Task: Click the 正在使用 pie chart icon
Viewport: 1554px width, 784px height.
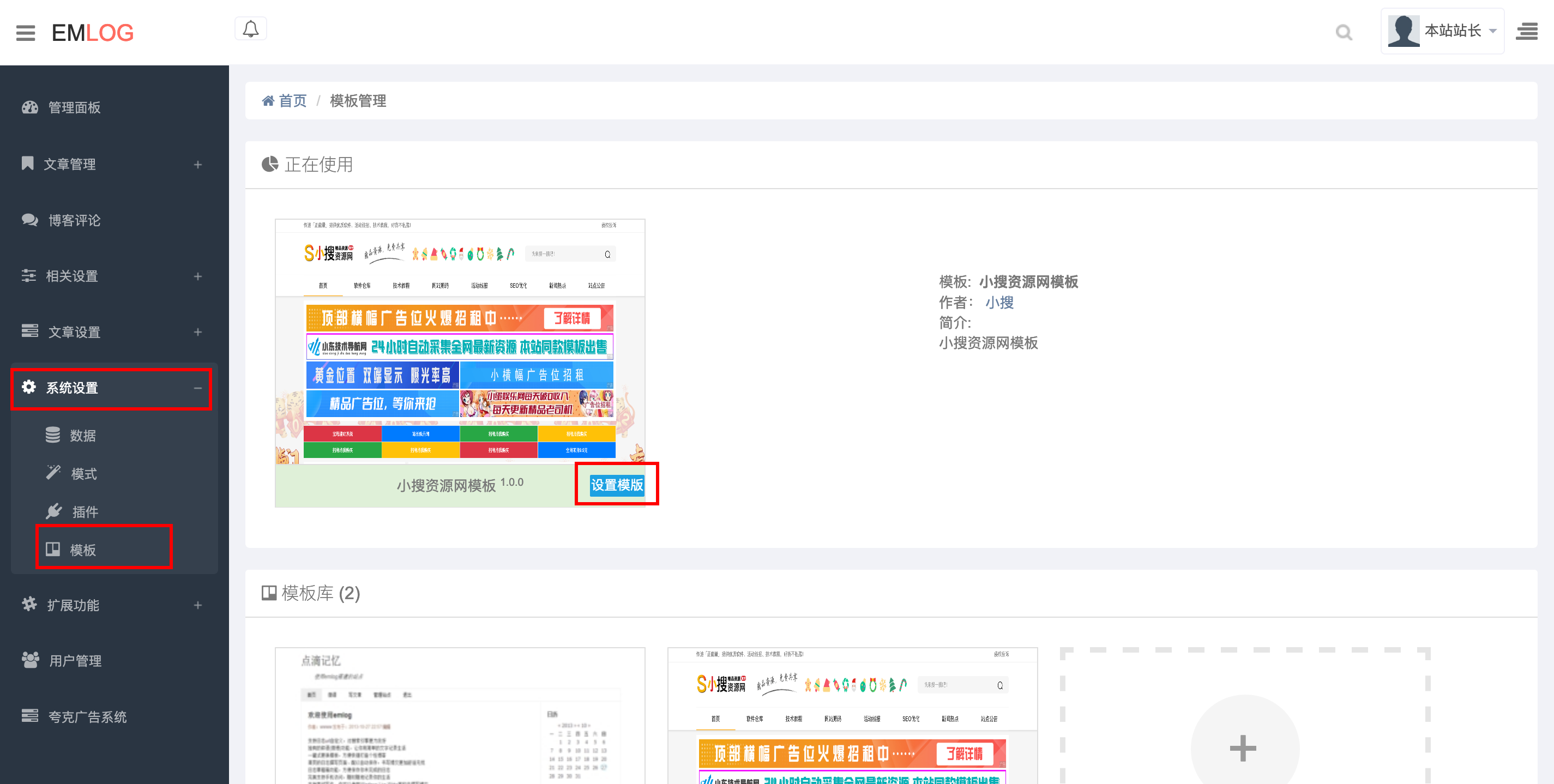Action: tap(270, 164)
